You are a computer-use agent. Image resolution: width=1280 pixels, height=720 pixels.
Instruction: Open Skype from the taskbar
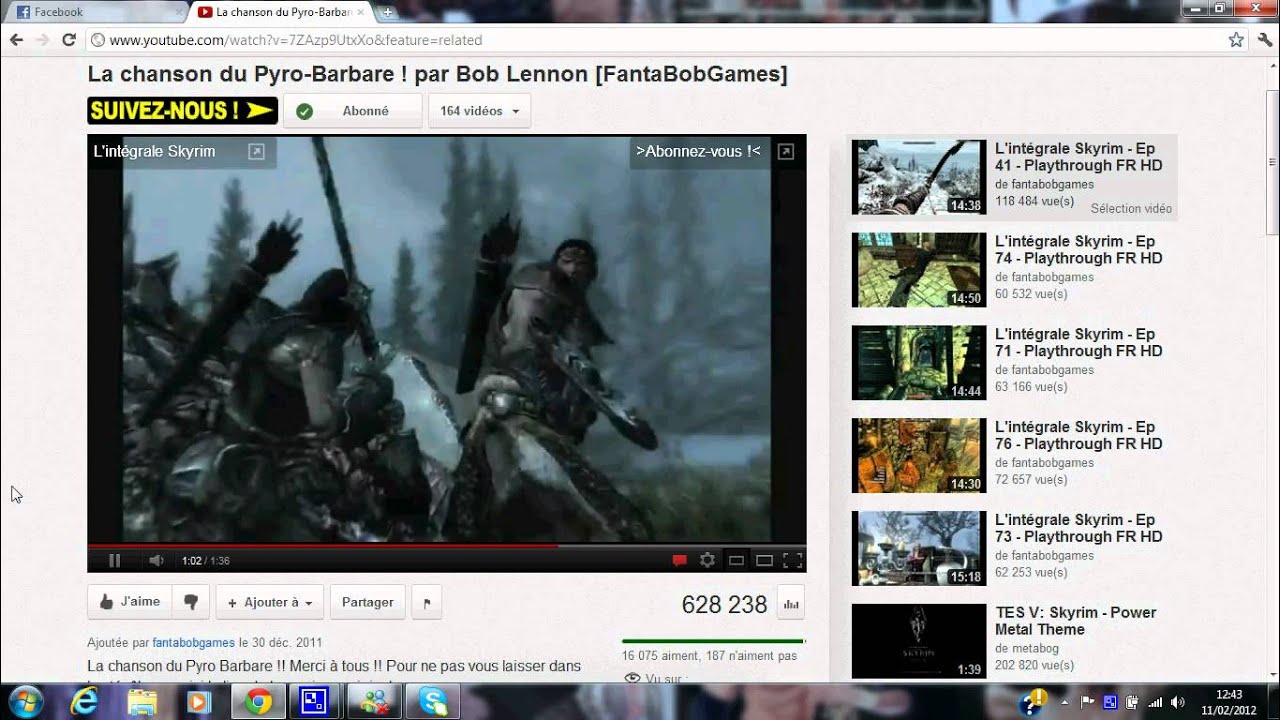[x=433, y=702]
